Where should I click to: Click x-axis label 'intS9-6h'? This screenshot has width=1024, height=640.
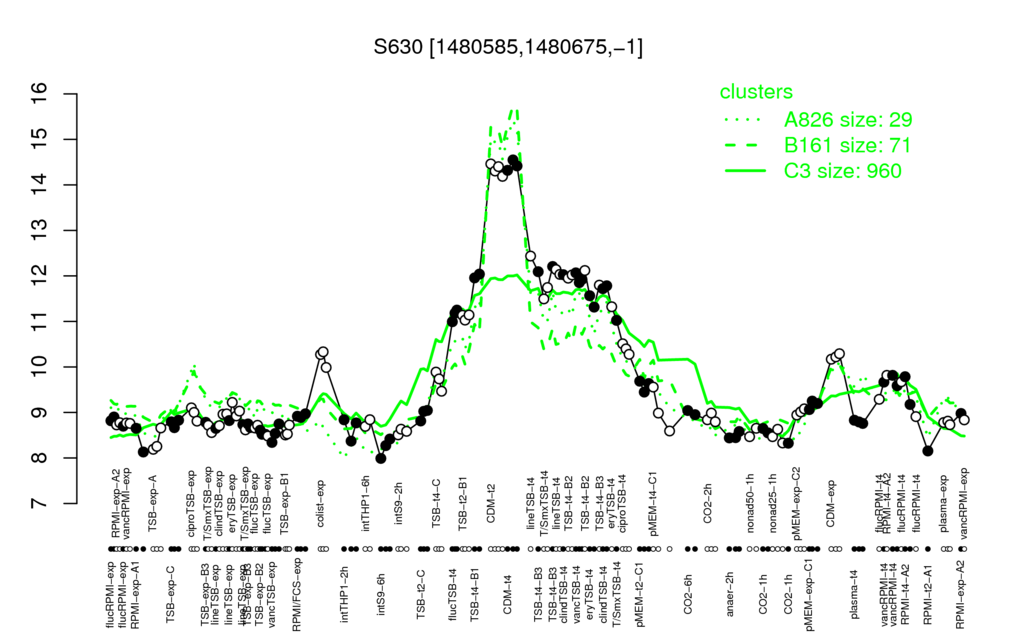(382, 594)
